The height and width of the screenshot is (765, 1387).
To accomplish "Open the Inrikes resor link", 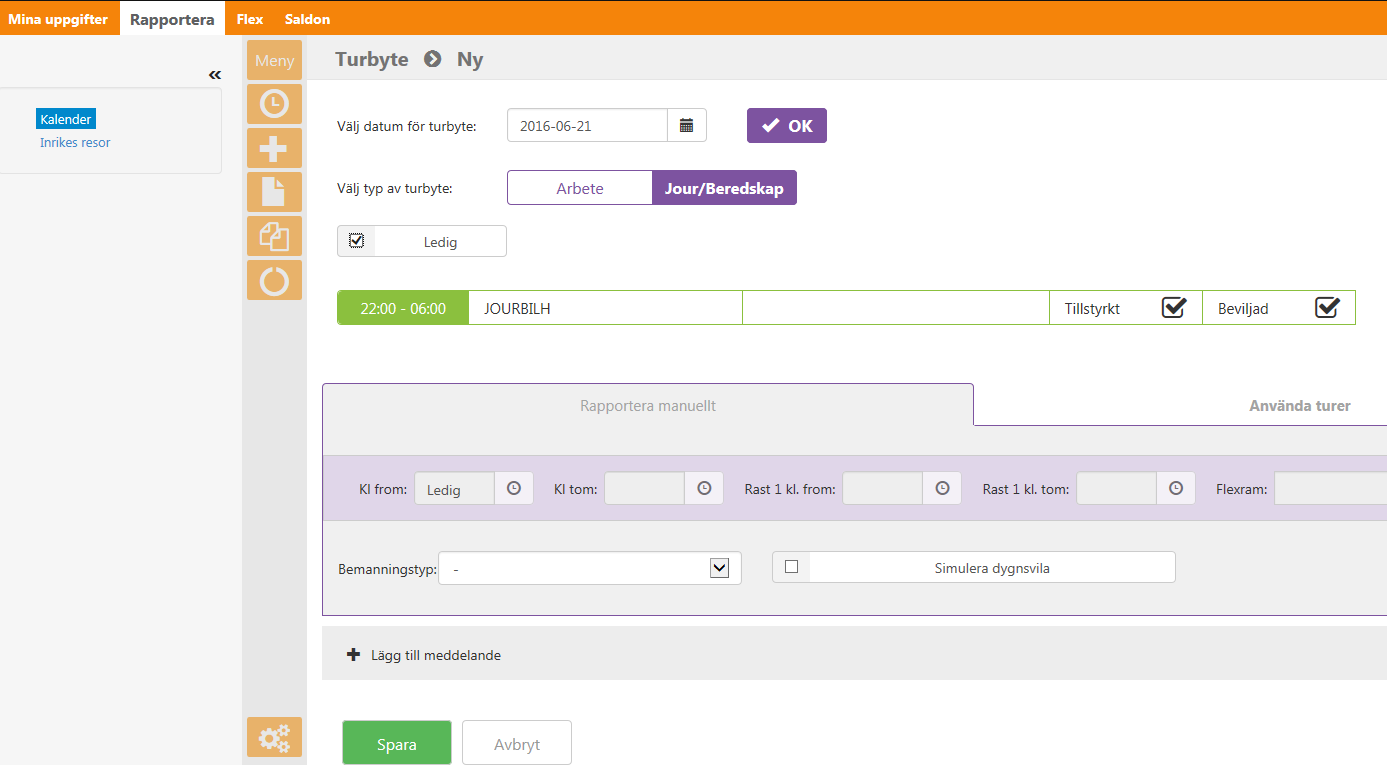I will [75, 142].
